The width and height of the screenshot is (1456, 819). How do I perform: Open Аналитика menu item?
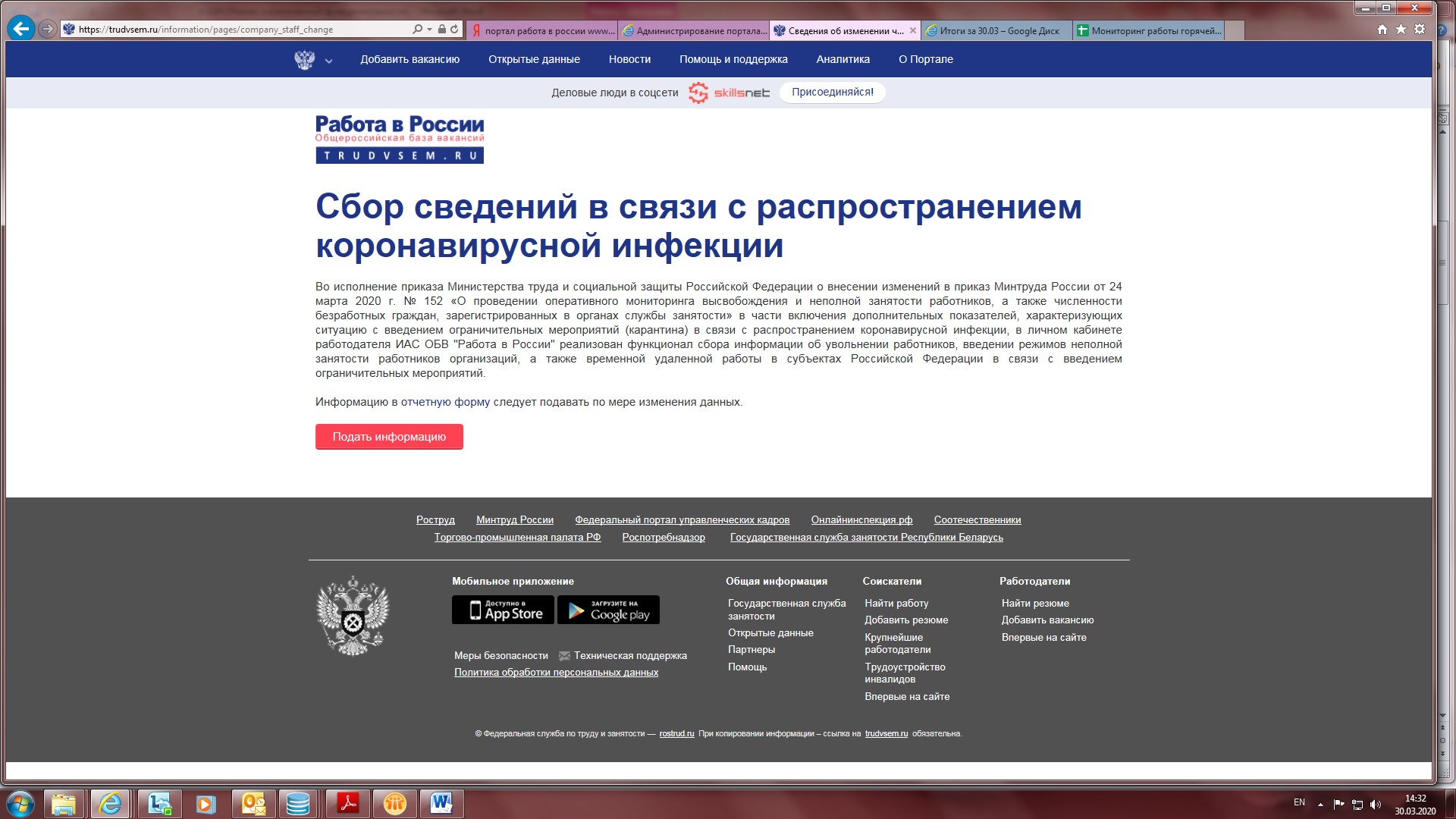pos(843,59)
